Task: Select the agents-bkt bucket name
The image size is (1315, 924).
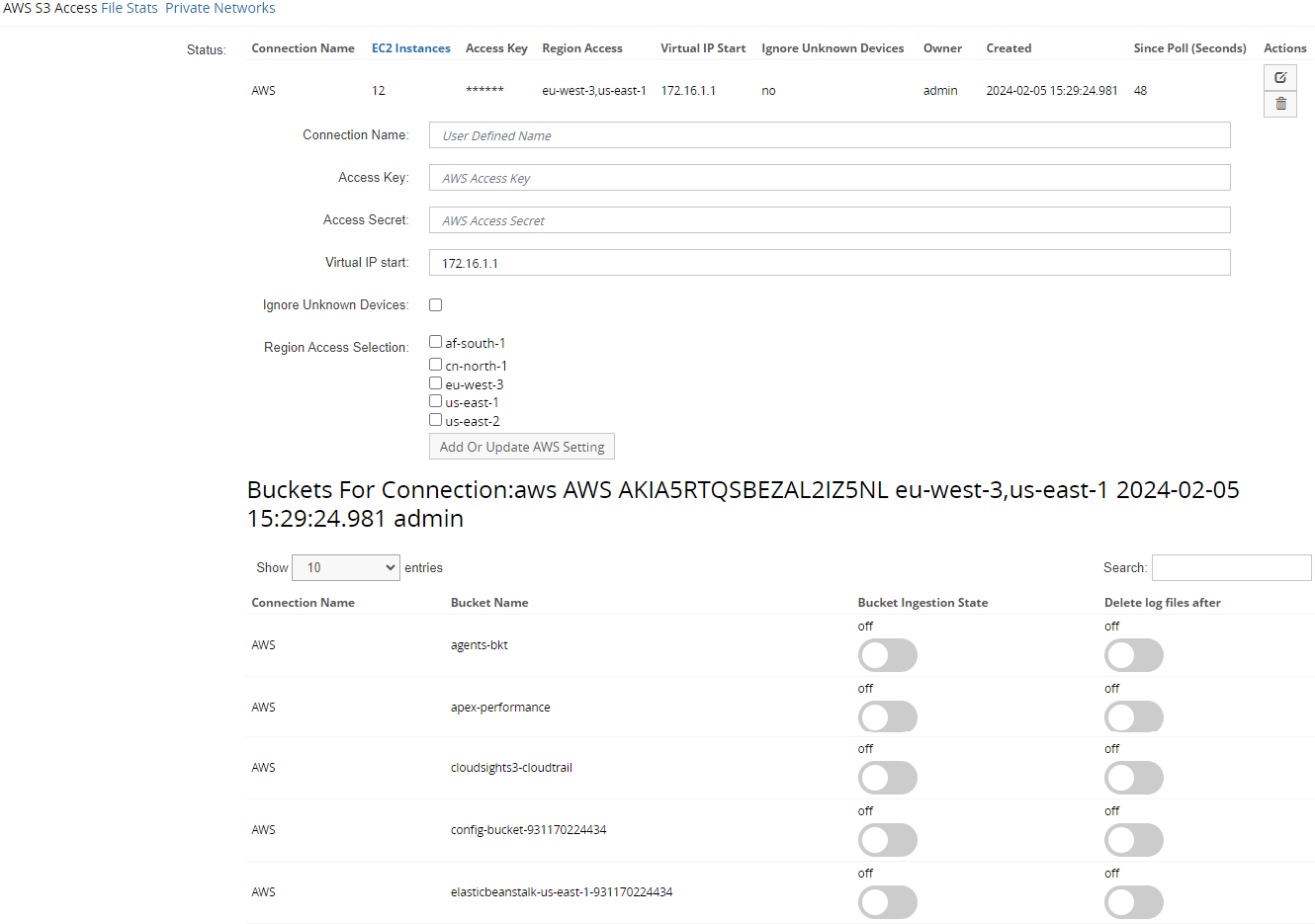Action: click(x=480, y=644)
